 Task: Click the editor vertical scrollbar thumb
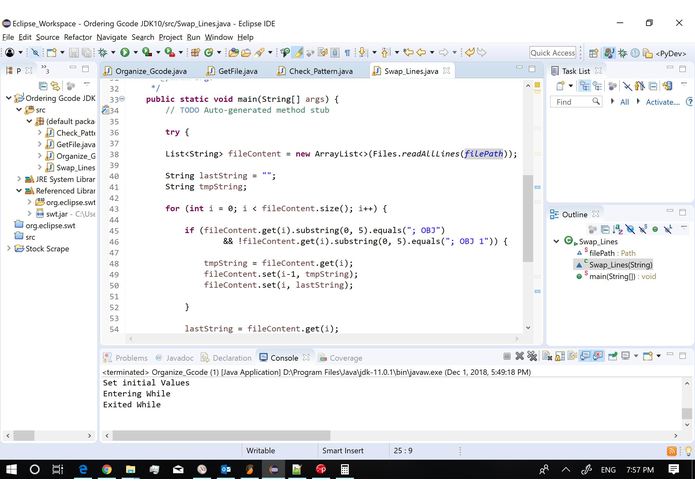pos(527,218)
